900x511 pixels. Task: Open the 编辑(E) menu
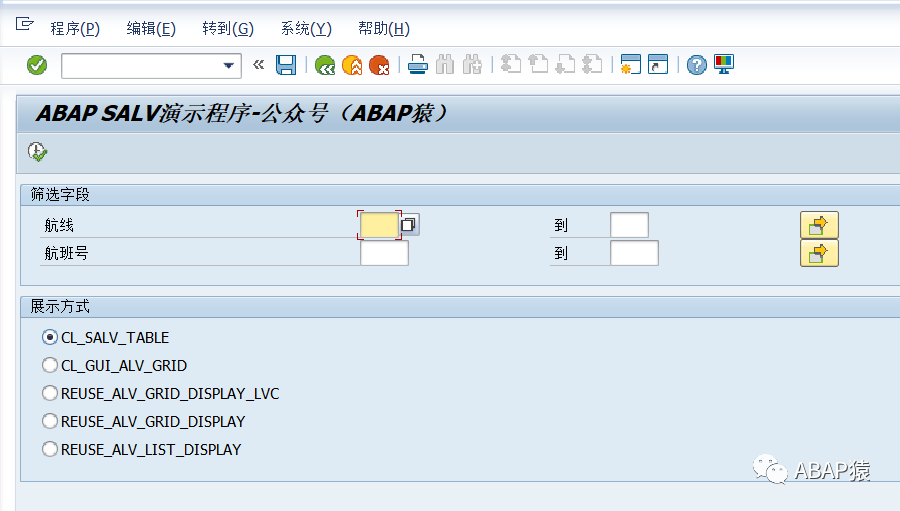[x=151, y=28]
